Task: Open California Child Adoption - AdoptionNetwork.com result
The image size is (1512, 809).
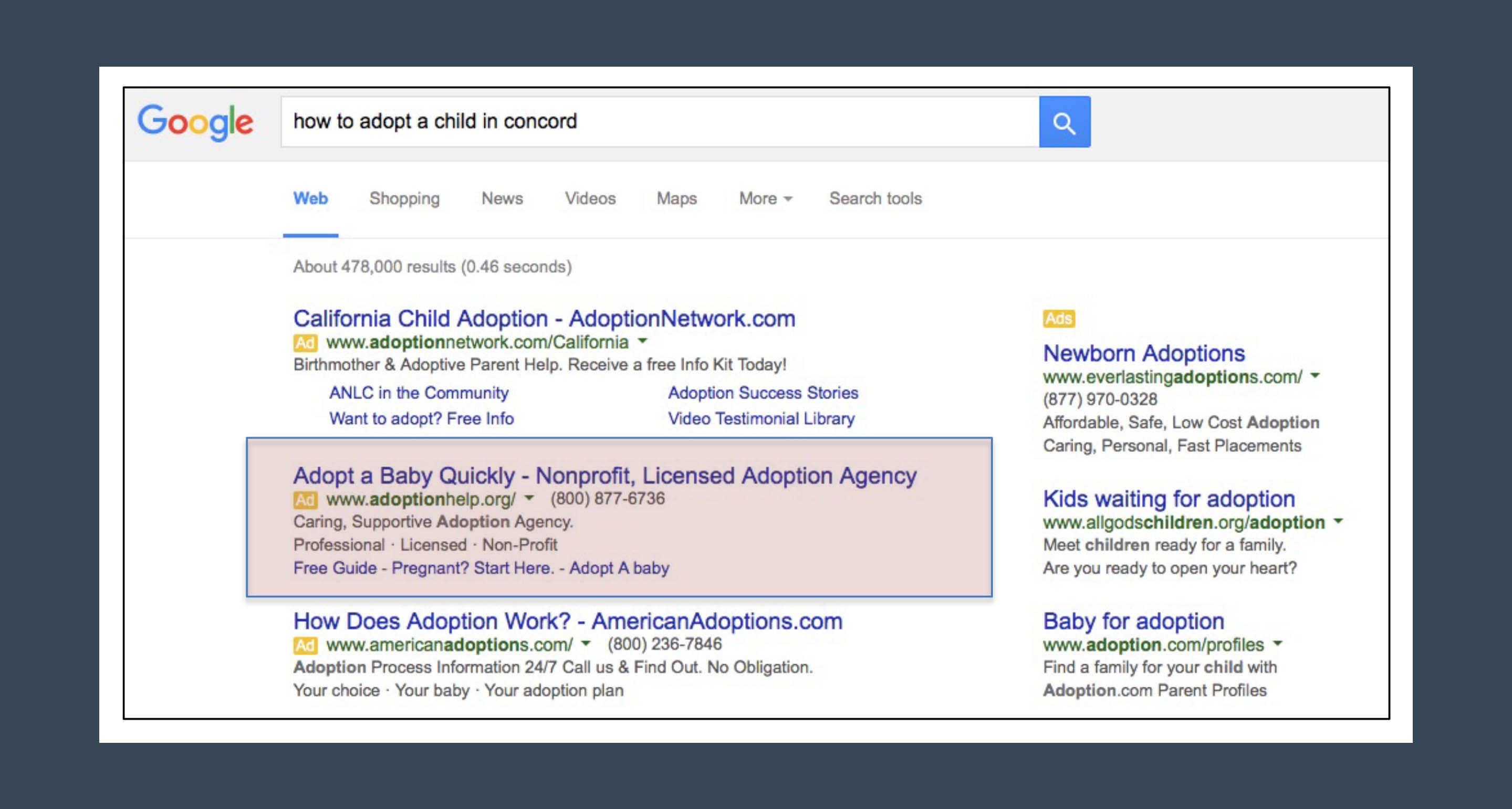Action: click(x=544, y=319)
